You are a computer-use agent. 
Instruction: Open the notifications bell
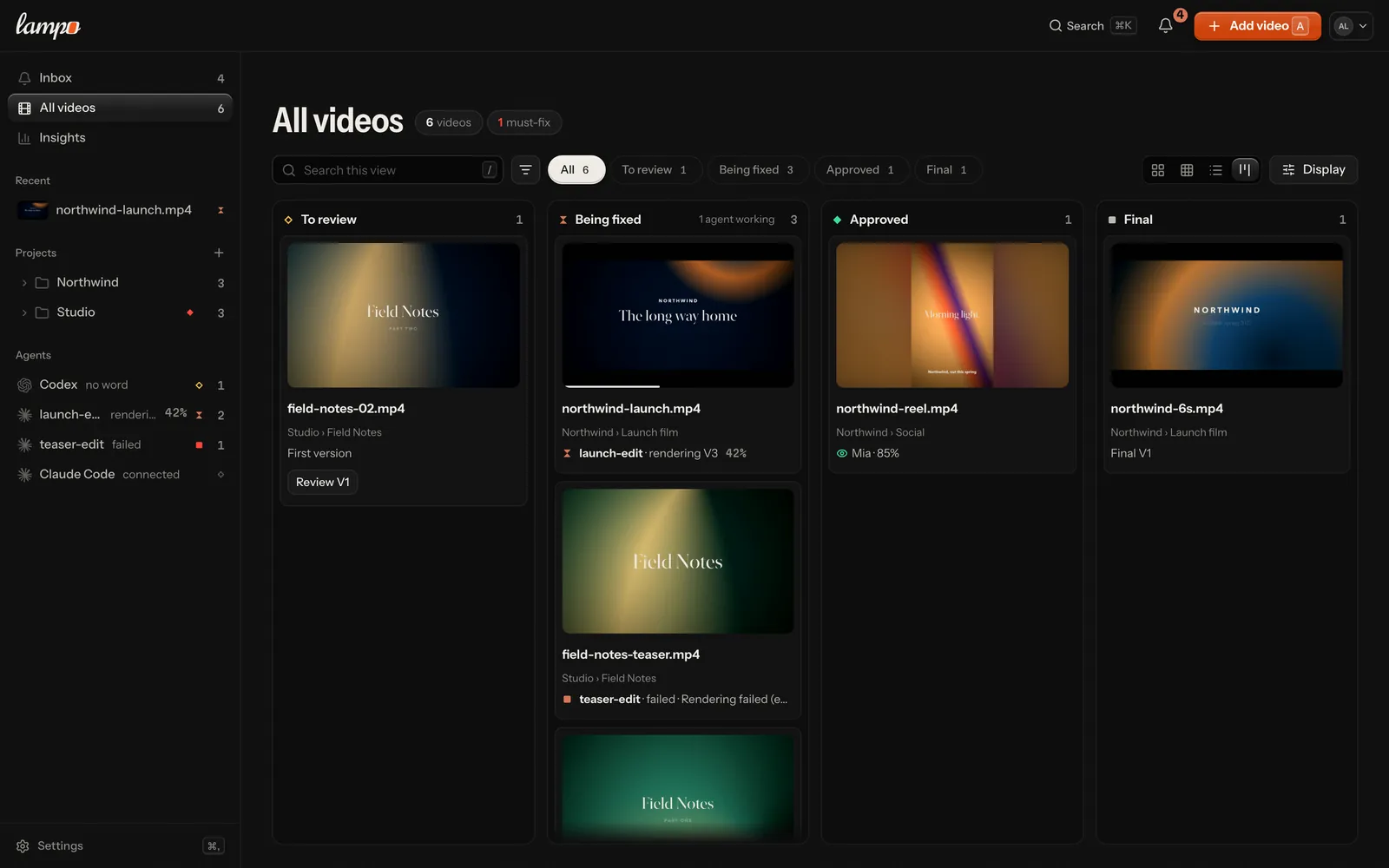(x=1165, y=26)
